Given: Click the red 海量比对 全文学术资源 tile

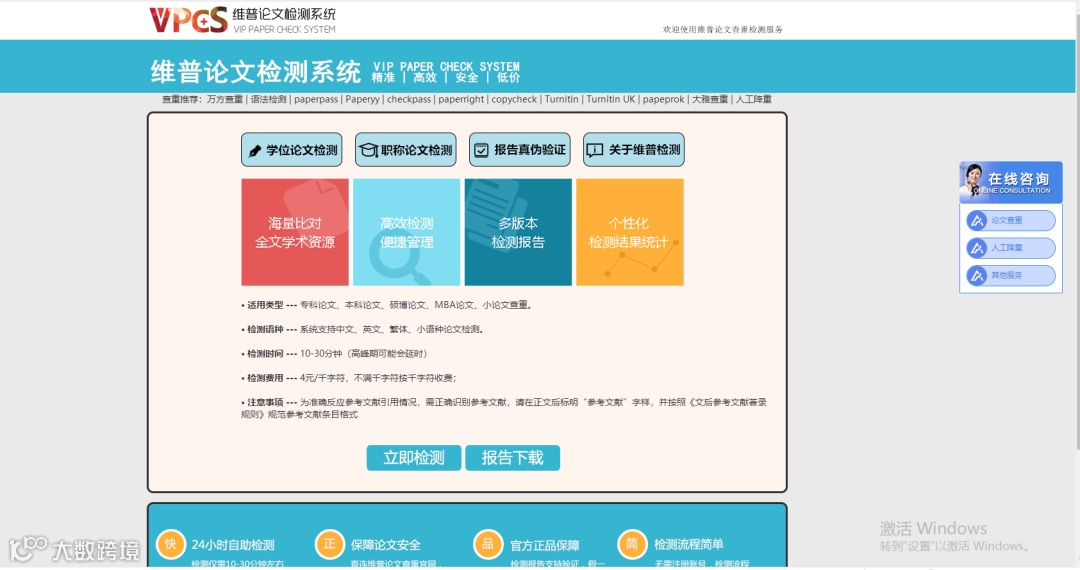Looking at the screenshot, I should point(295,232).
